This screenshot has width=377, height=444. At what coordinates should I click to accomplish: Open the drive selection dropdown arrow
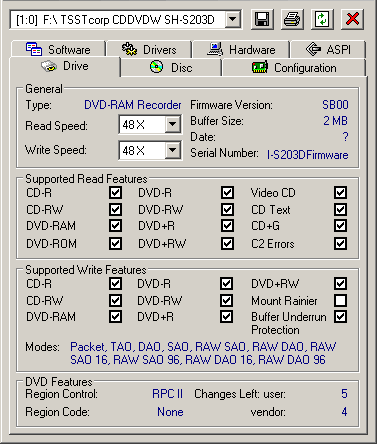233,20
